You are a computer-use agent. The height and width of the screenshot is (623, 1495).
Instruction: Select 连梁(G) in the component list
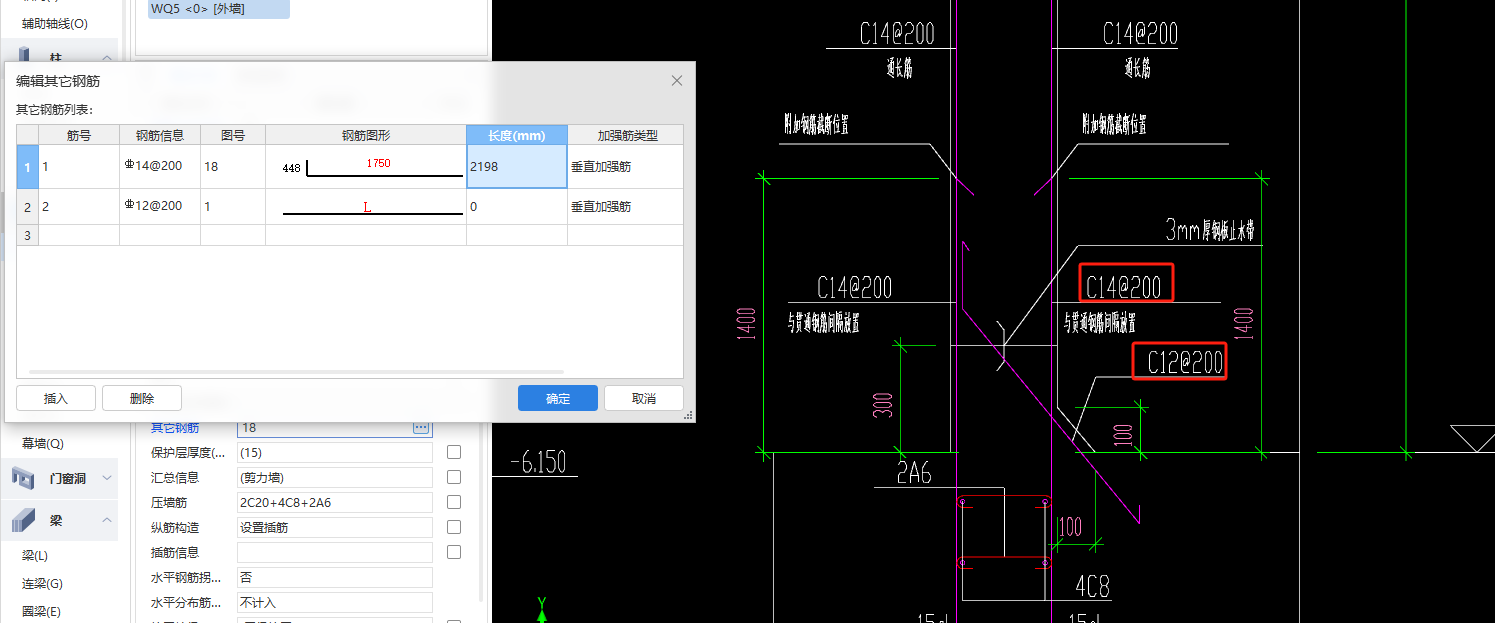pyautogui.click(x=42, y=583)
